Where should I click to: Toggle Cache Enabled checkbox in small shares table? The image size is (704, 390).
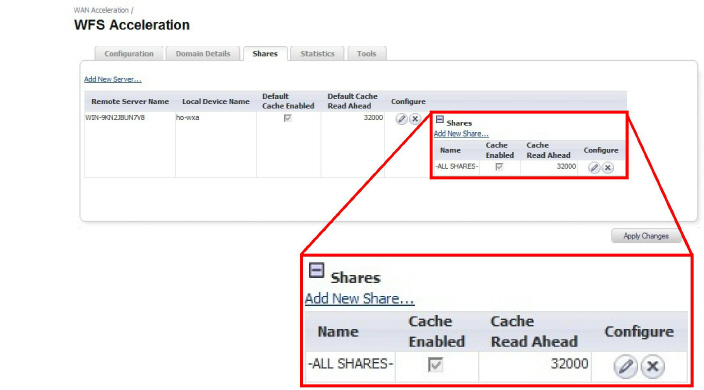point(499,167)
